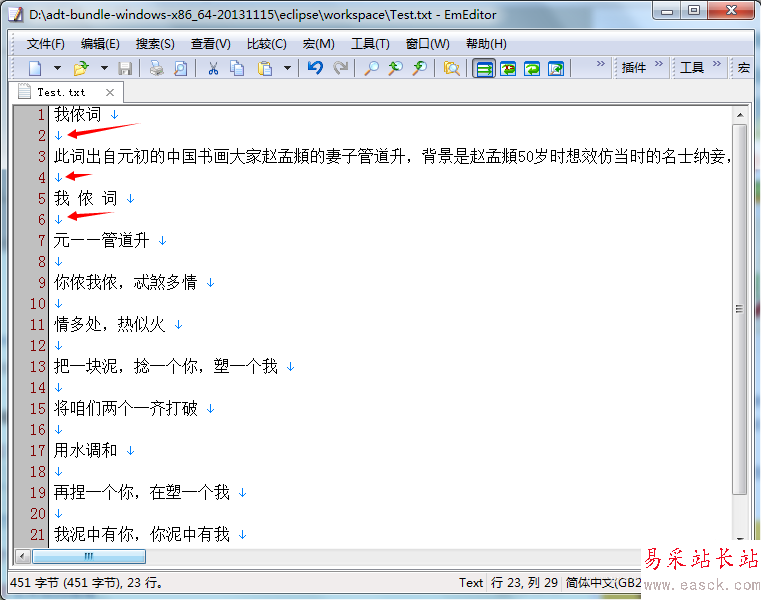The height and width of the screenshot is (600, 761).
Task: Open the 宏(M) menu
Action: [318, 44]
